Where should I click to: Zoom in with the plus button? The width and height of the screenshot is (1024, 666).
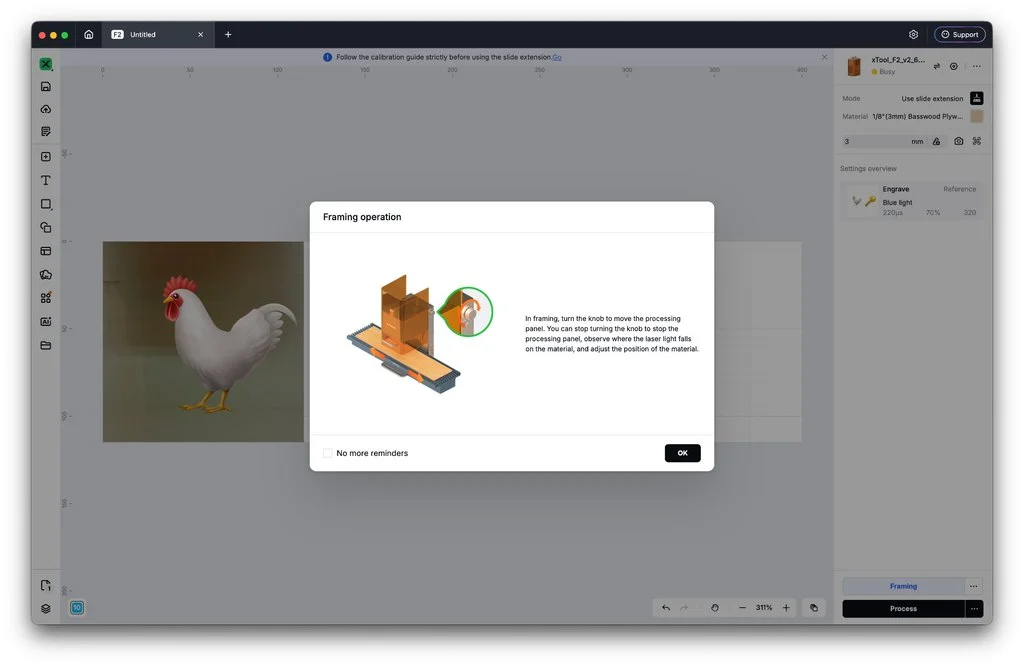click(x=786, y=608)
